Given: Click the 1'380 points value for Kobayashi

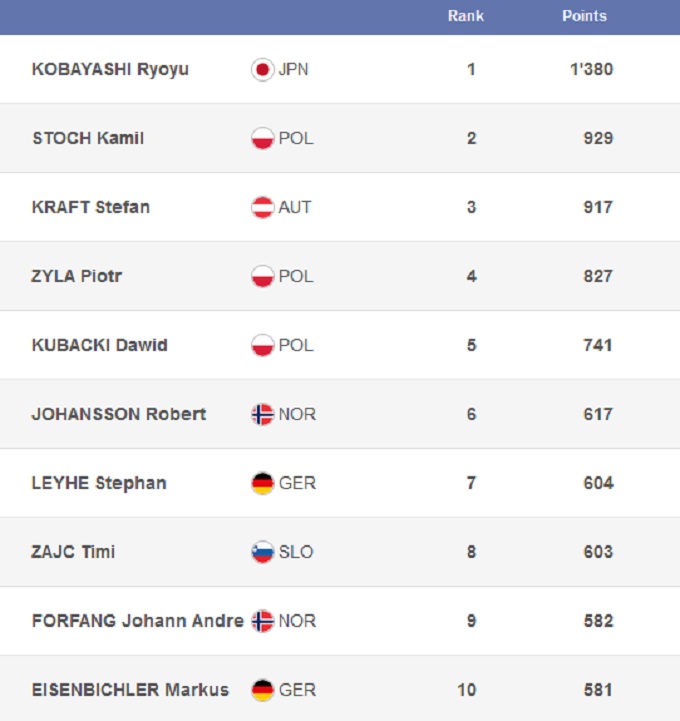Looking at the screenshot, I should point(591,70).
